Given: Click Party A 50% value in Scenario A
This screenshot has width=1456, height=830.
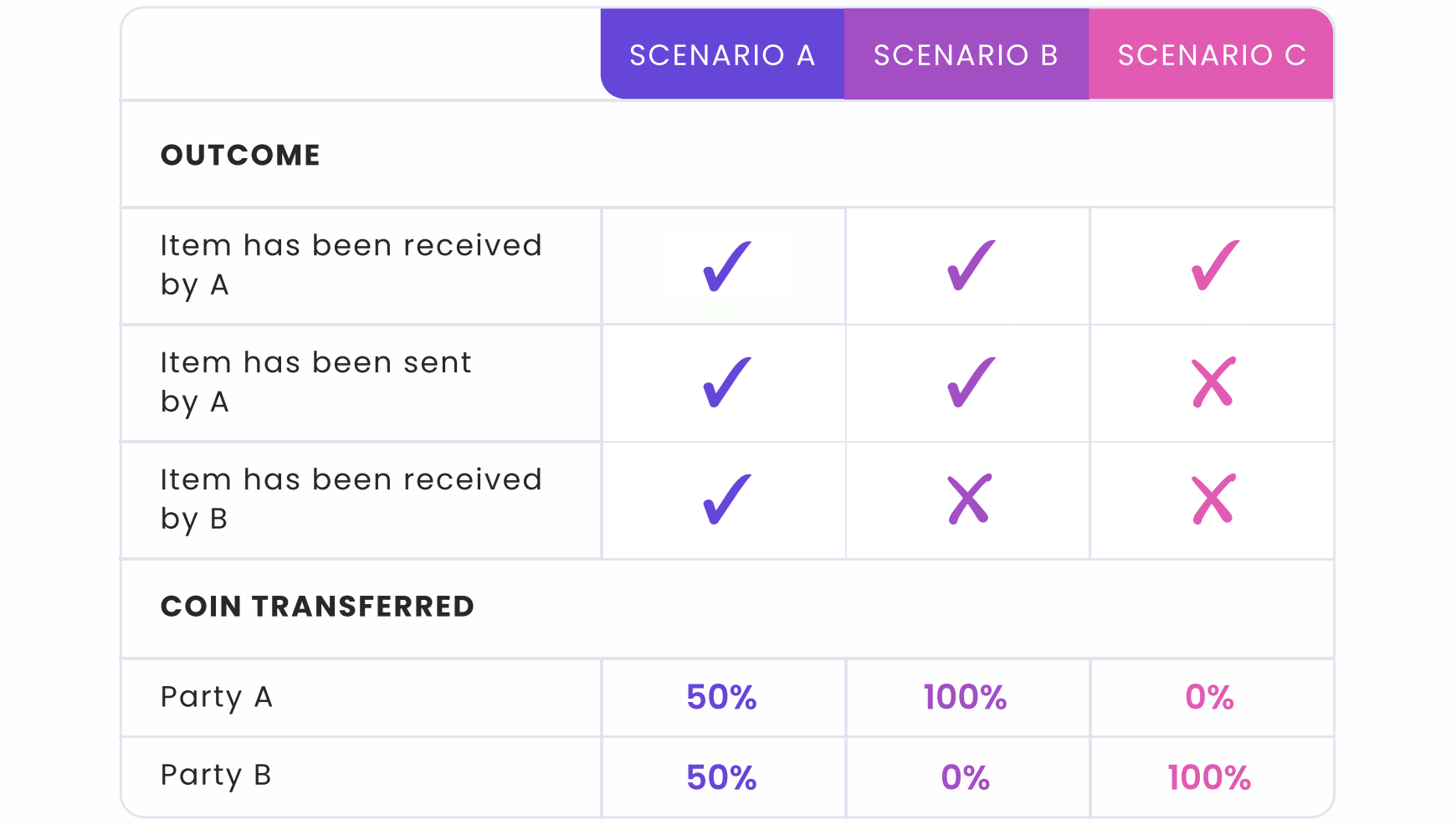Looking at the screenshot, I should click(721, 697).
